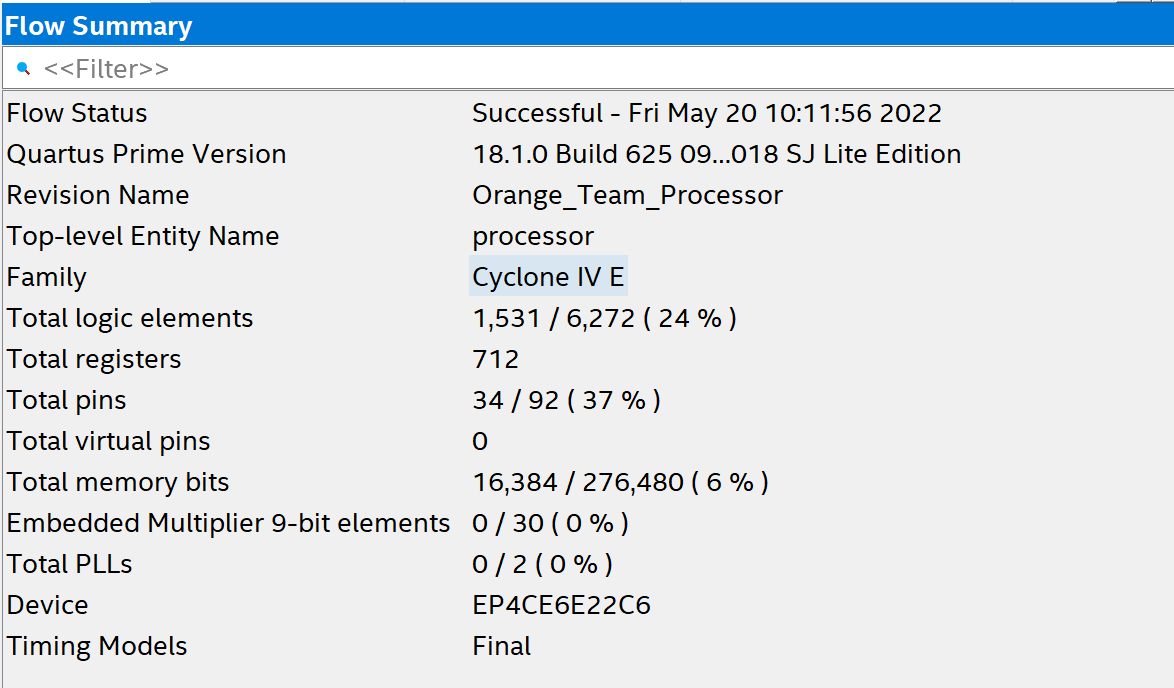1174x688 pixels.
Task: Click the filter search icon
Action: (24, 69)
